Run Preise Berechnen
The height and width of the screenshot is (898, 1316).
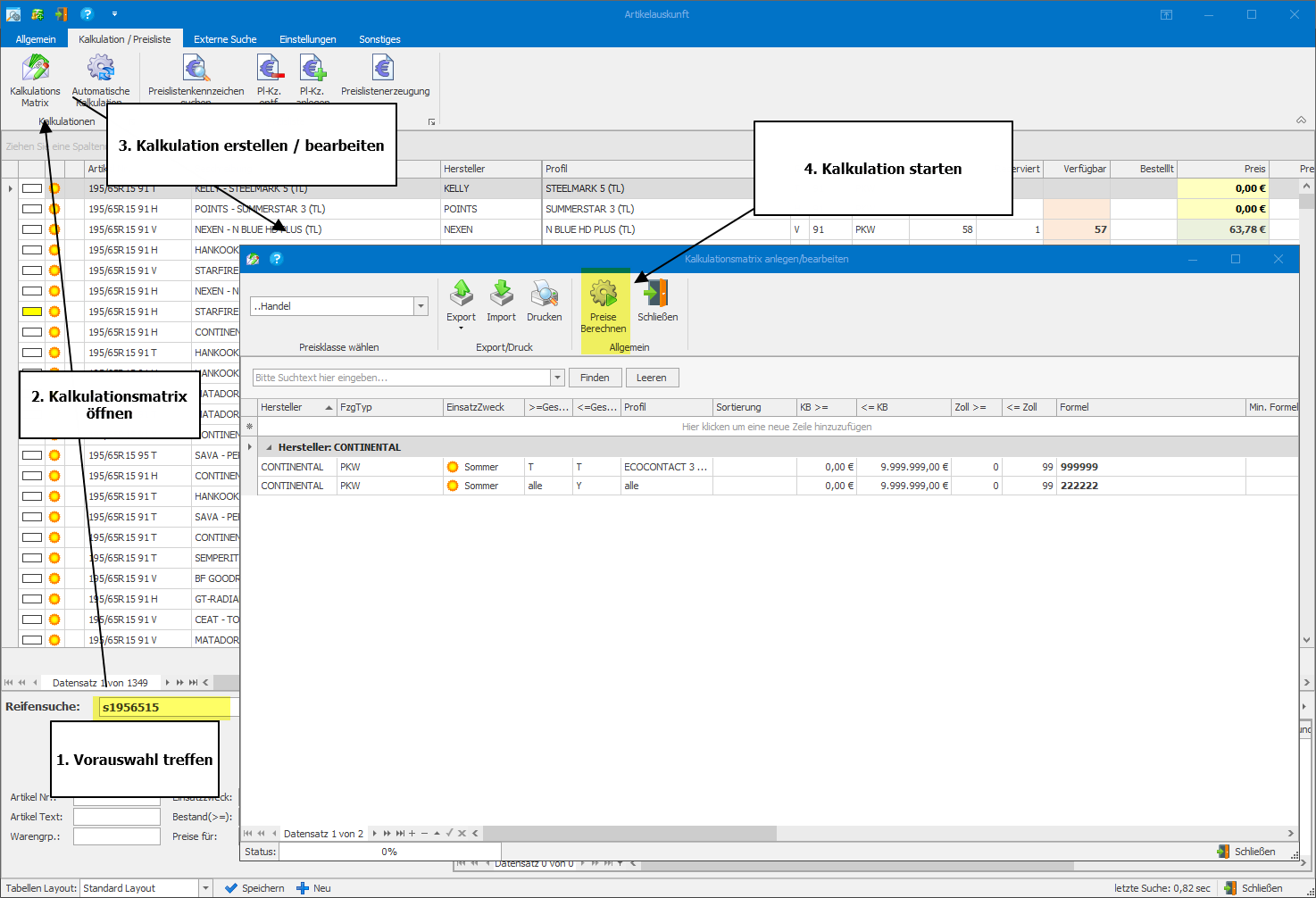(x=604, y=304)
